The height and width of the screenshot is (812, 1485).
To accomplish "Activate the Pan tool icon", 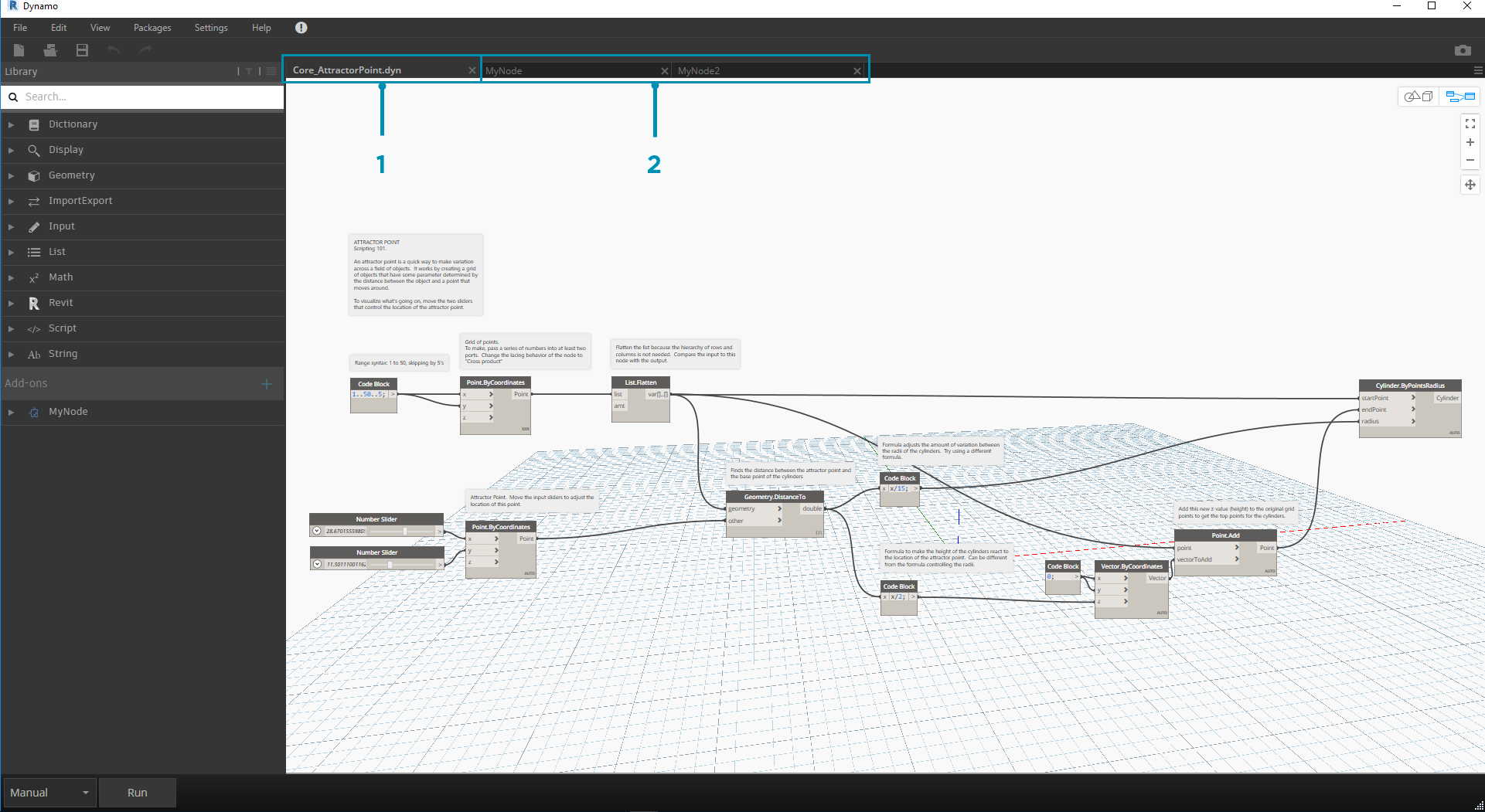I will click(1470, 185).
